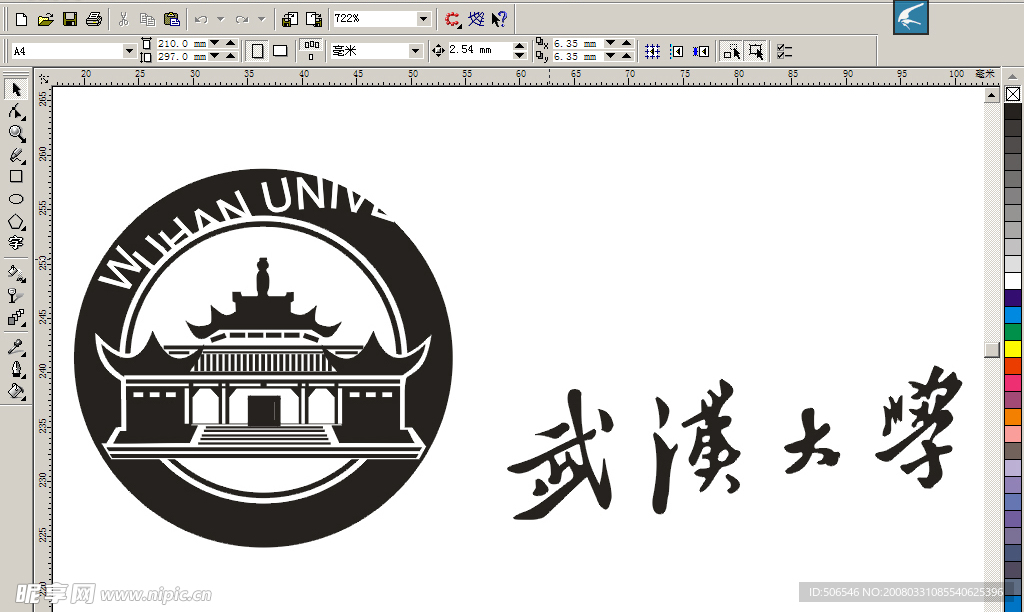
Task: Select the Eyedropper tool
Action: 16,347
